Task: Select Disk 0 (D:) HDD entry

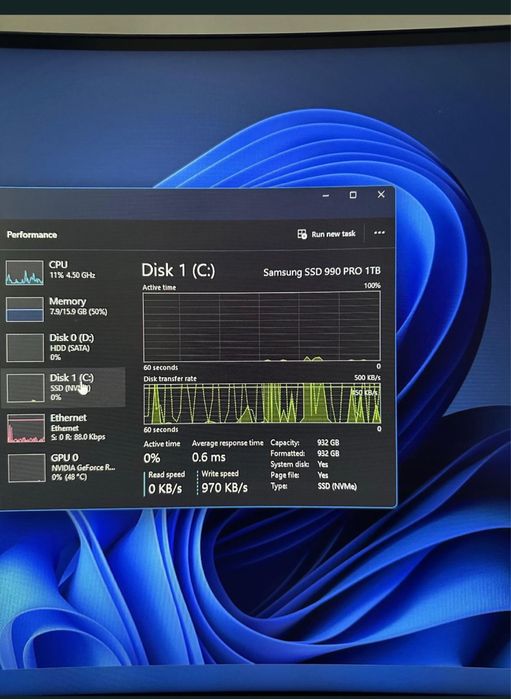Action: coord(62,346)
